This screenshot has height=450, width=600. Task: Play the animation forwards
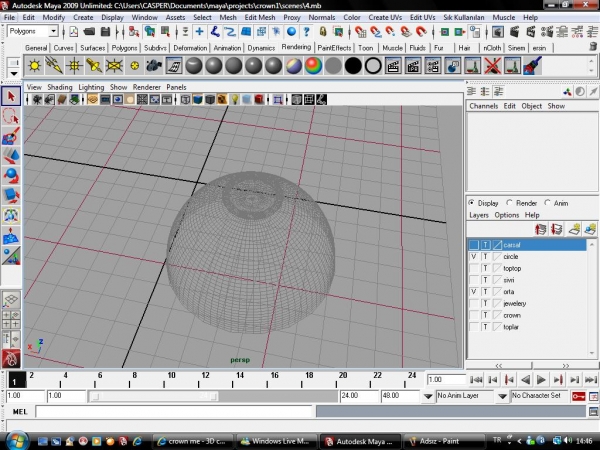tap(541, 380)
